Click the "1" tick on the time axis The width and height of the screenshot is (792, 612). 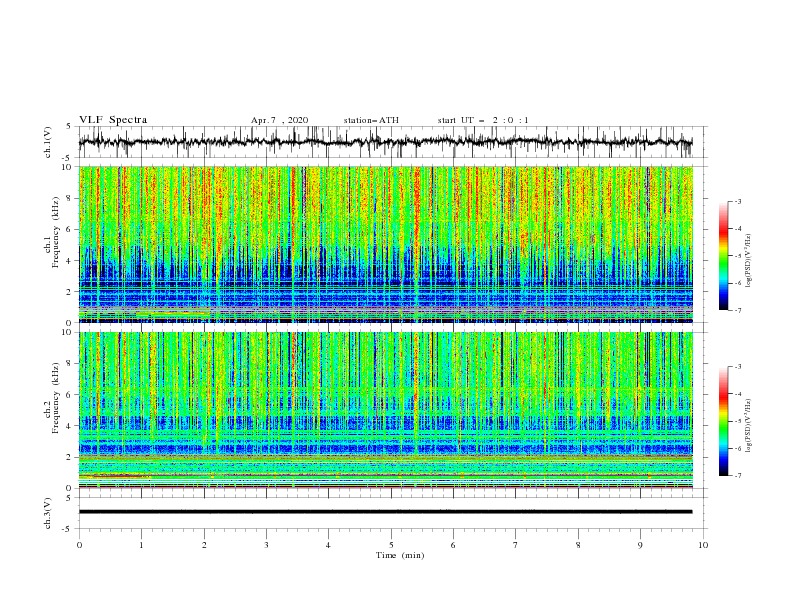(x=141, y=545)
